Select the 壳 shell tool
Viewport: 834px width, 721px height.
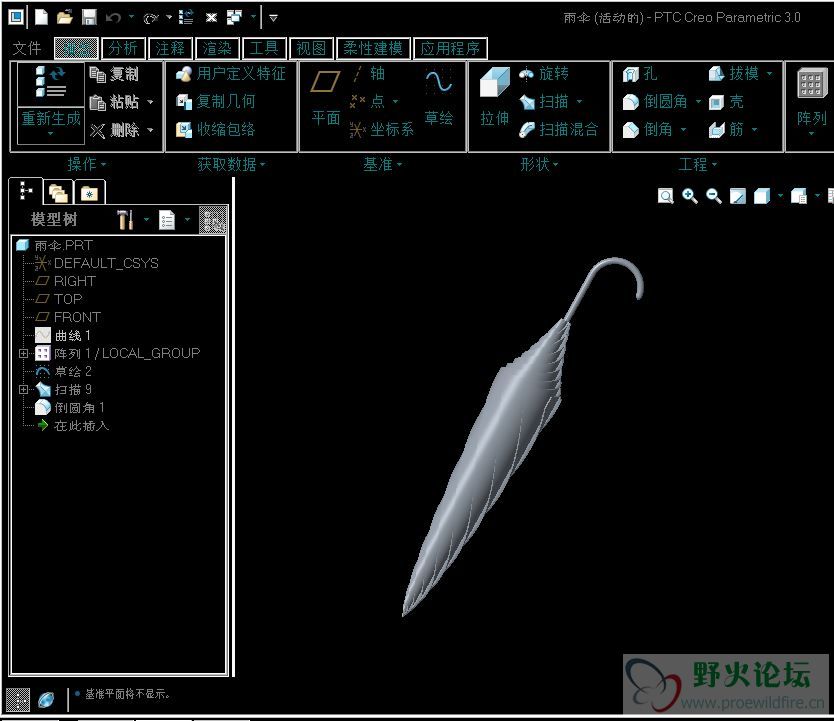coord(726,102)
